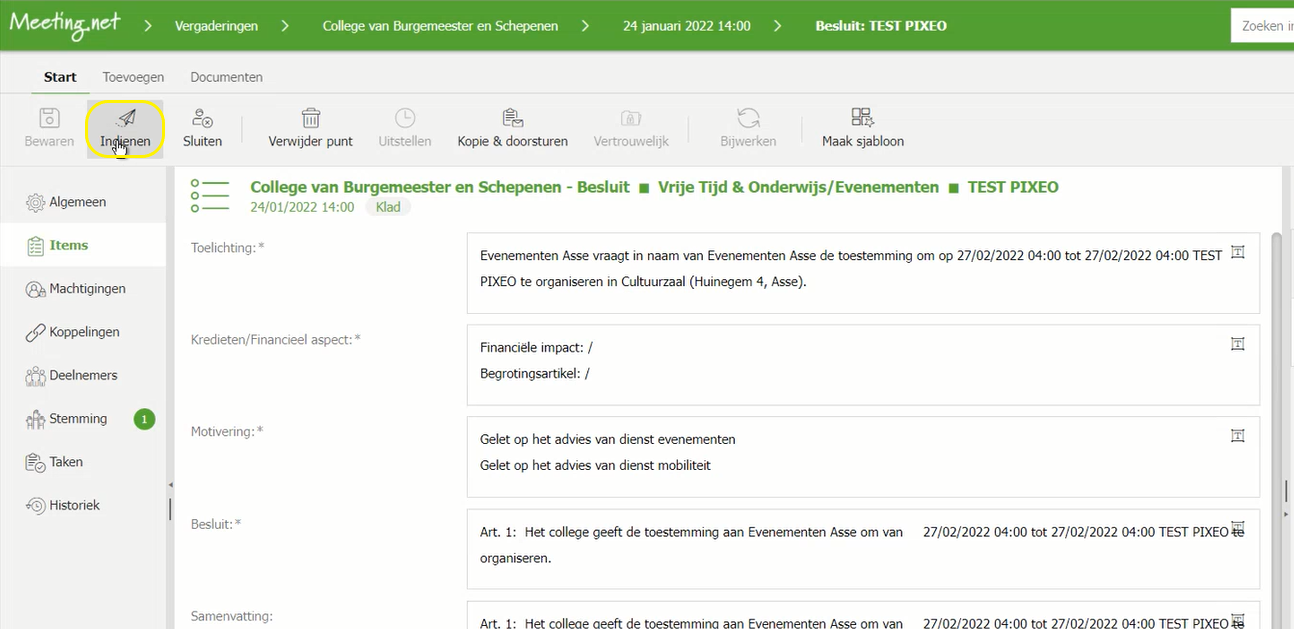This screenshot has height=629, width=1294.
Task: Collapse the left sidebar panel handle
Action: tap(168, 484)
